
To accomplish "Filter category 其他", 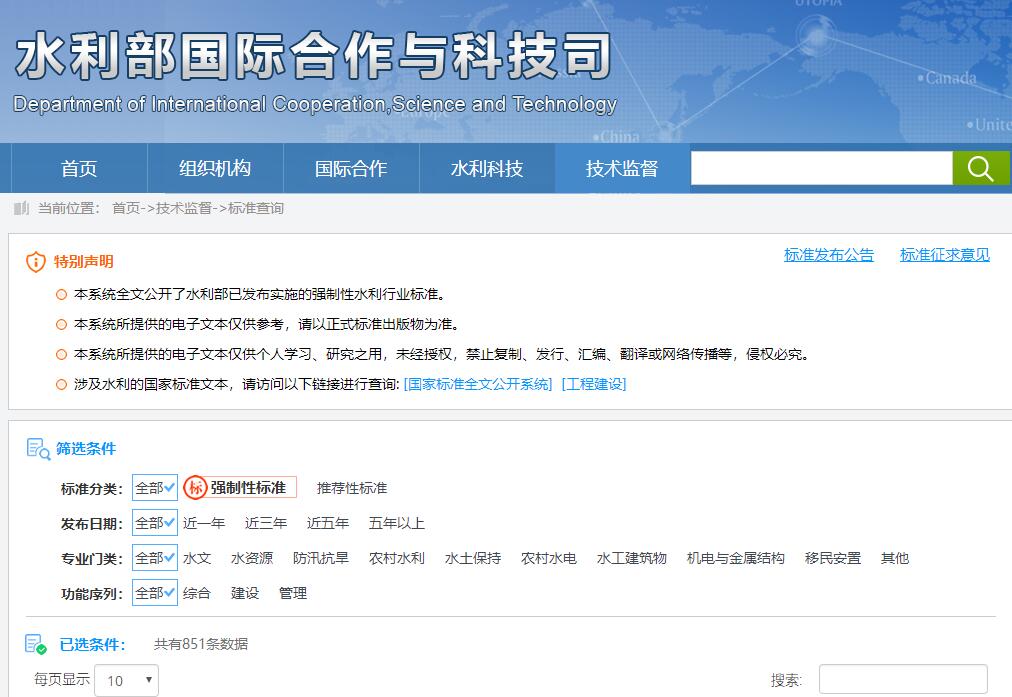I will [x=895, y=558].
